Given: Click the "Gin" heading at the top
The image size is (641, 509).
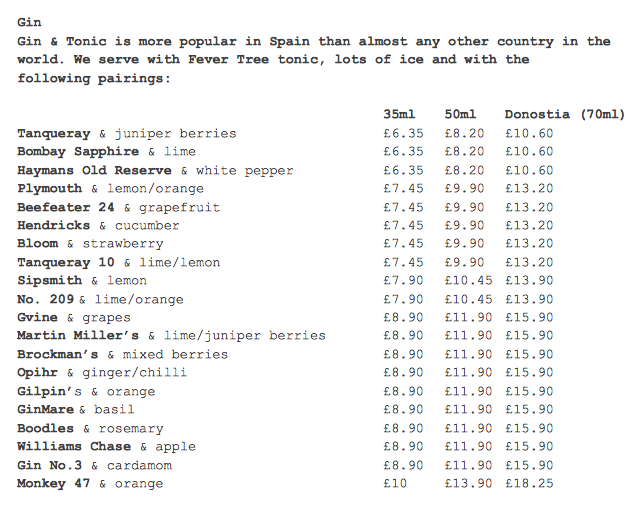Looking at the screenshot, I should click(29, 23).
